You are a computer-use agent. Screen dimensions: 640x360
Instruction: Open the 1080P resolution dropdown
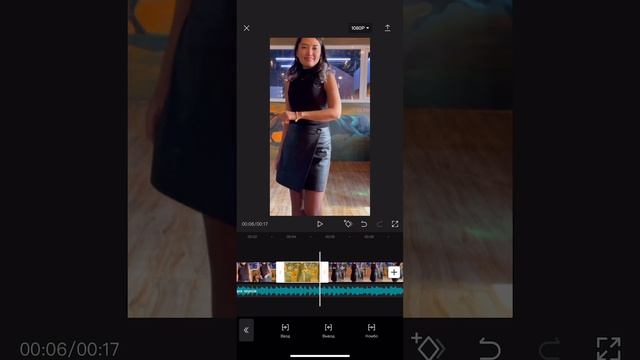[x=360, y=28]
